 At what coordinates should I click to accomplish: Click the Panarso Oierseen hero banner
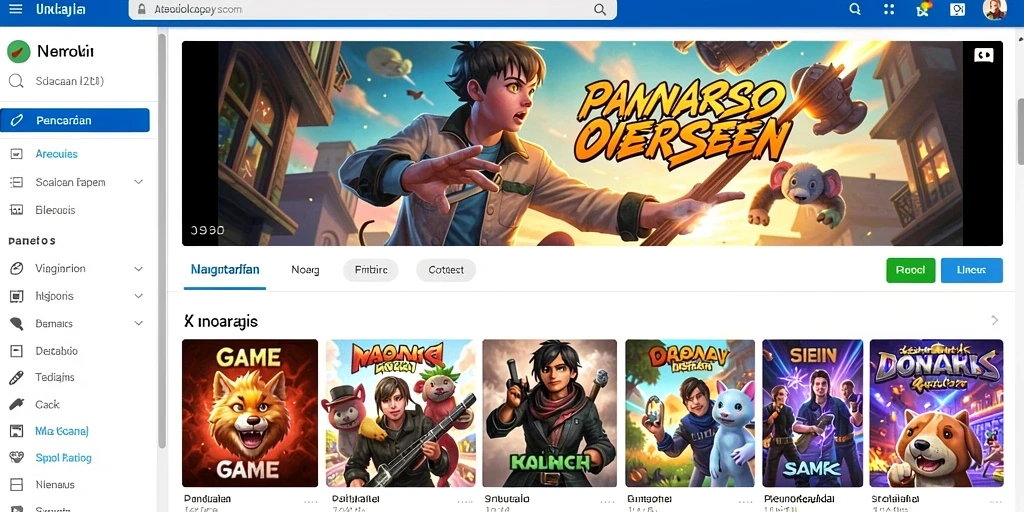(592, 143)
